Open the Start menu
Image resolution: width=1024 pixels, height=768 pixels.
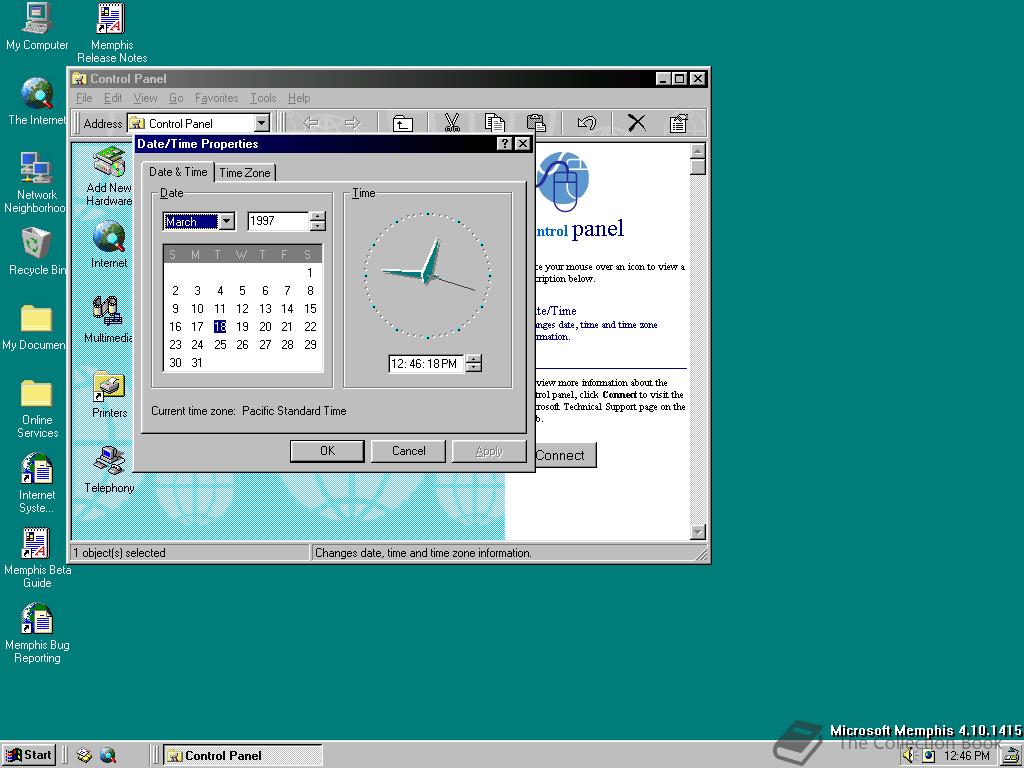tap(29, 756)
